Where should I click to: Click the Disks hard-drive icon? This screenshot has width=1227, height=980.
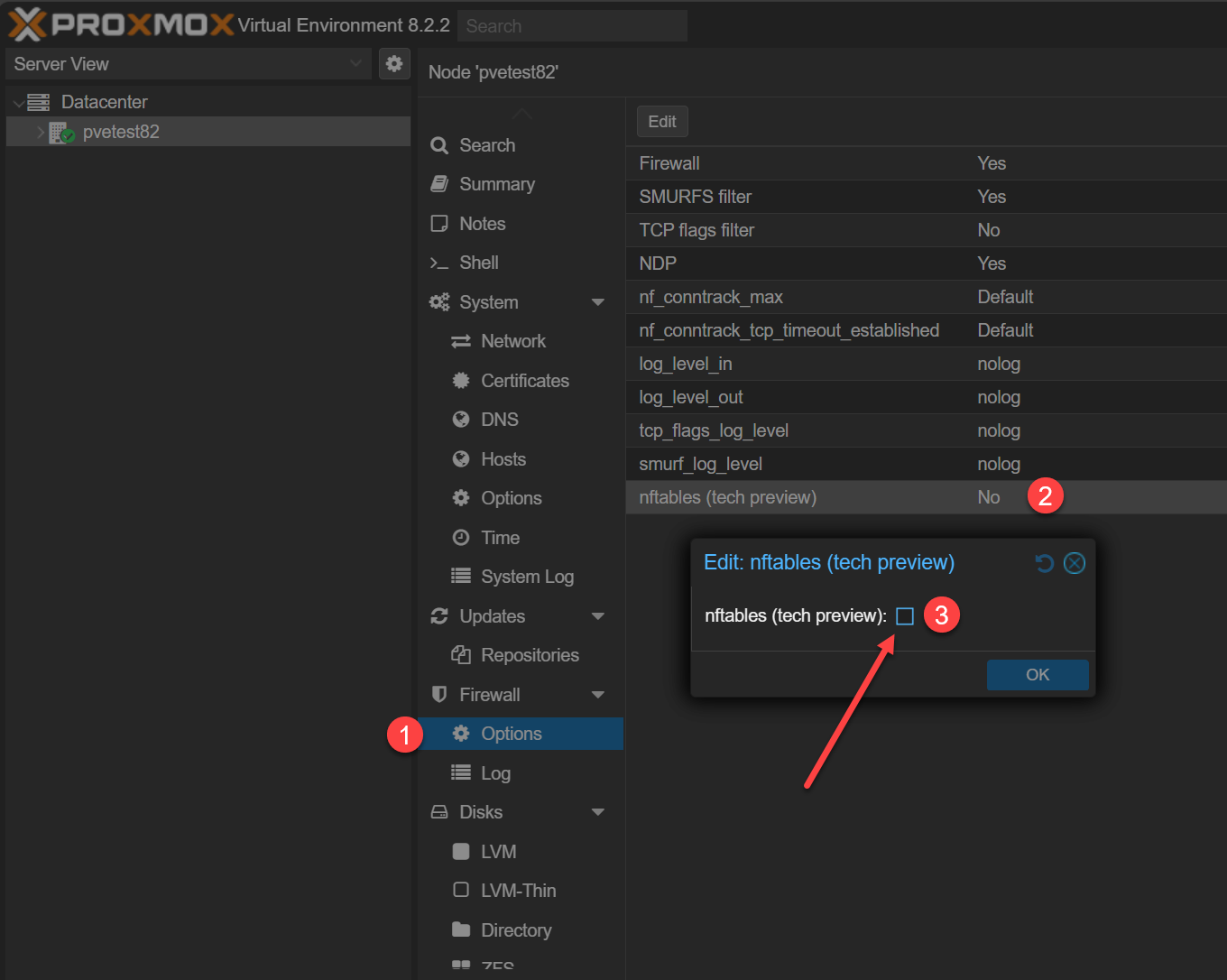point(439,812)
